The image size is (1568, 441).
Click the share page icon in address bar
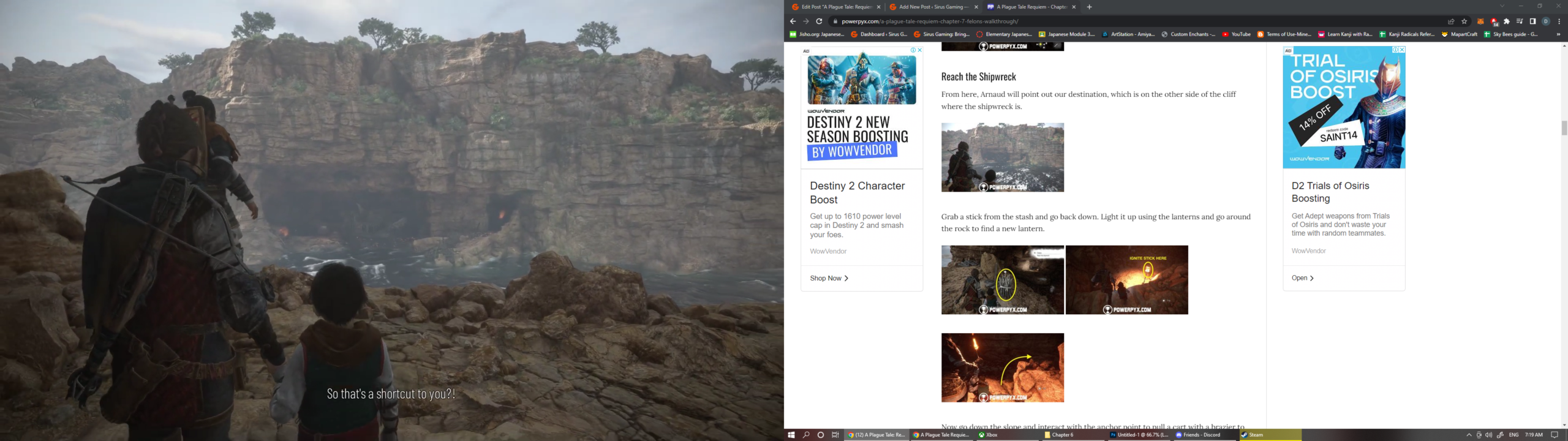click(1451, 21)
